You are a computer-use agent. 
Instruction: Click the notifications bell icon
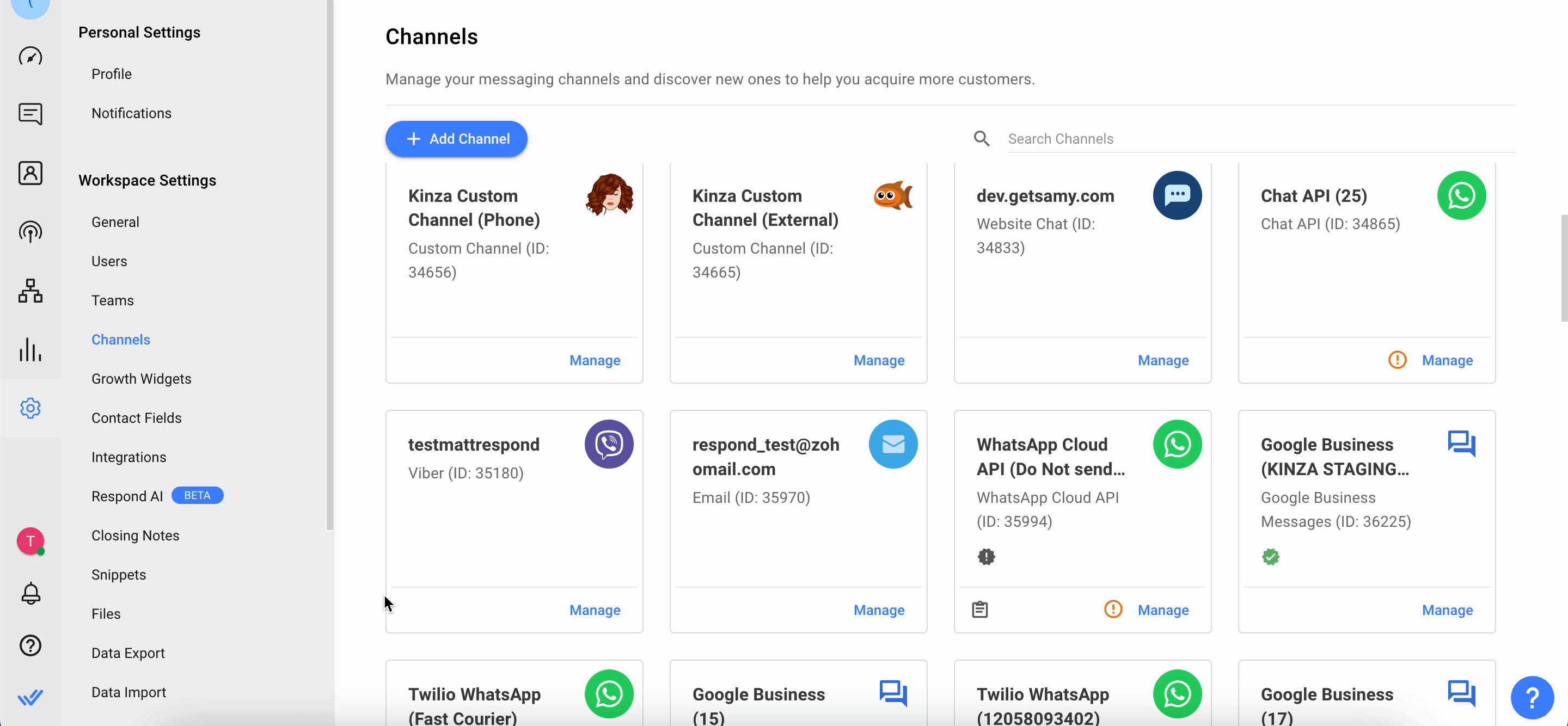tap(30, 593)
